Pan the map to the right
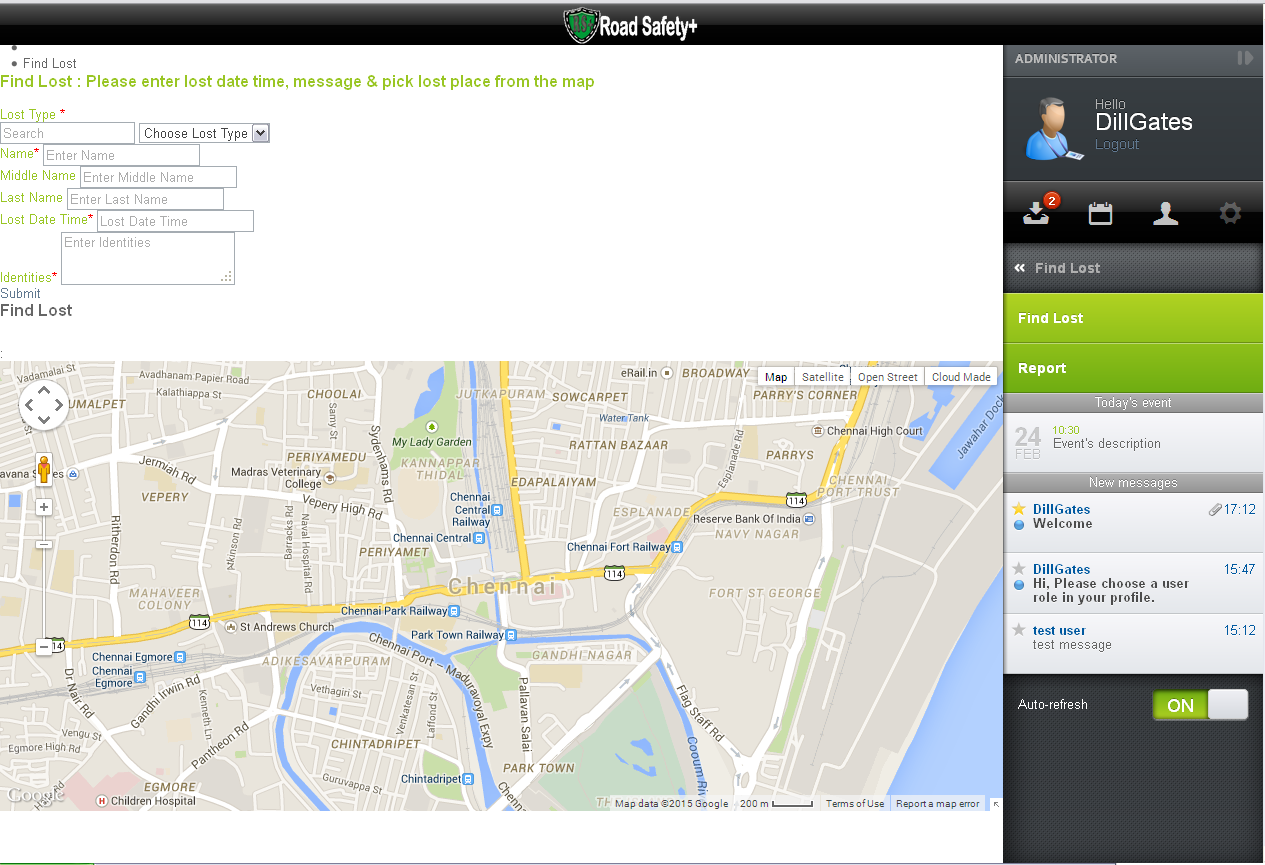Image resolution: width=1265 pixels, height=865 pixels. tap(59, 406)
